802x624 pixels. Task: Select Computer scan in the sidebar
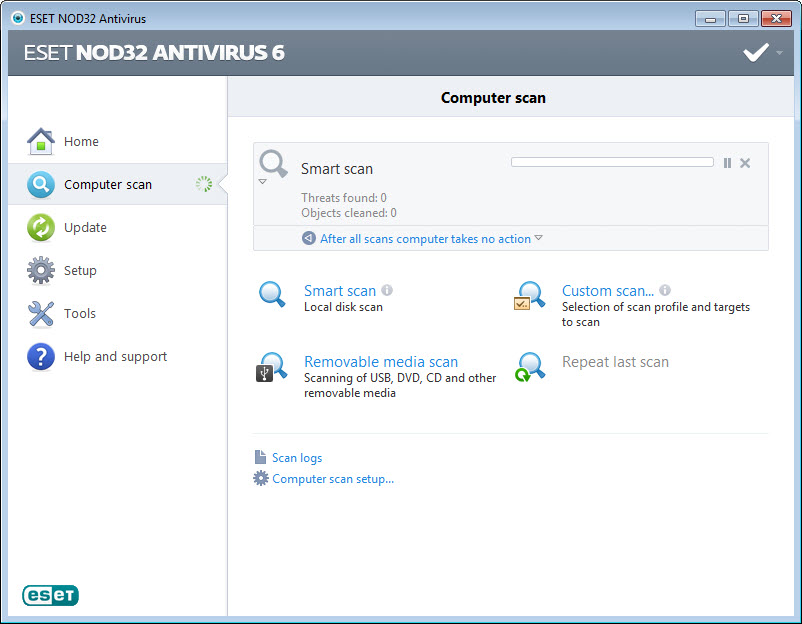[118, 184]
